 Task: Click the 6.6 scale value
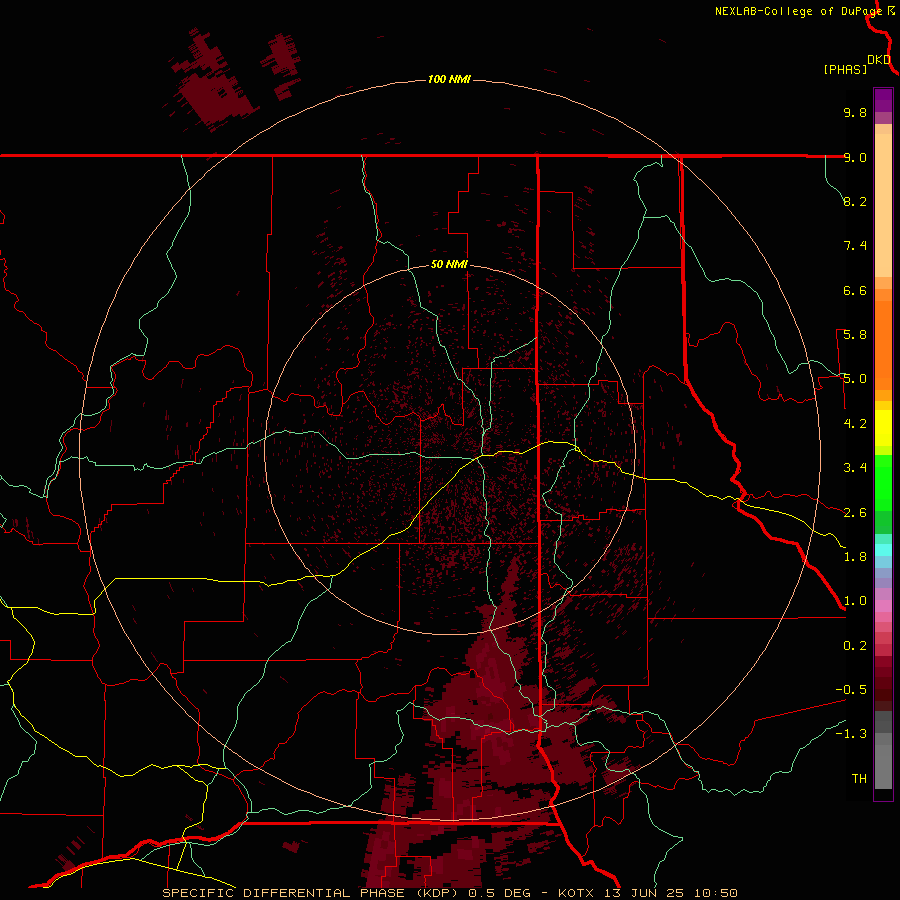point(855,290)
